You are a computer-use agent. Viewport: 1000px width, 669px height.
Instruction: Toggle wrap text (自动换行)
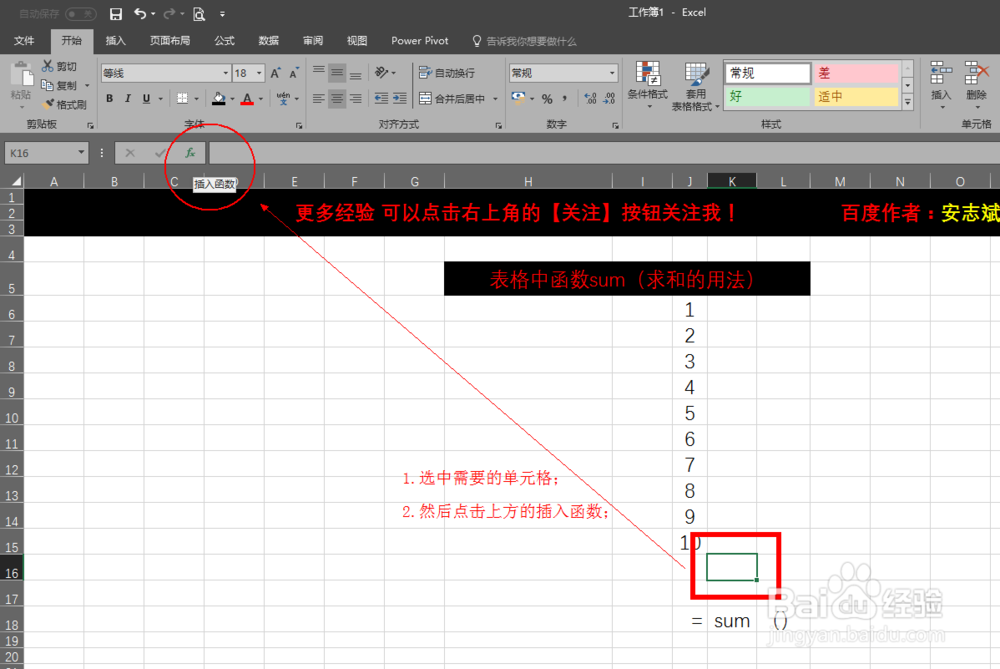point(446,73)
